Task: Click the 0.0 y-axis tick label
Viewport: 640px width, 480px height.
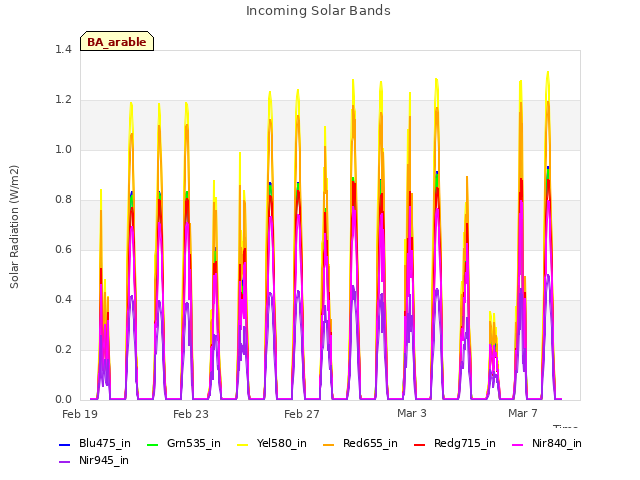Action: [x=63, y=400]
